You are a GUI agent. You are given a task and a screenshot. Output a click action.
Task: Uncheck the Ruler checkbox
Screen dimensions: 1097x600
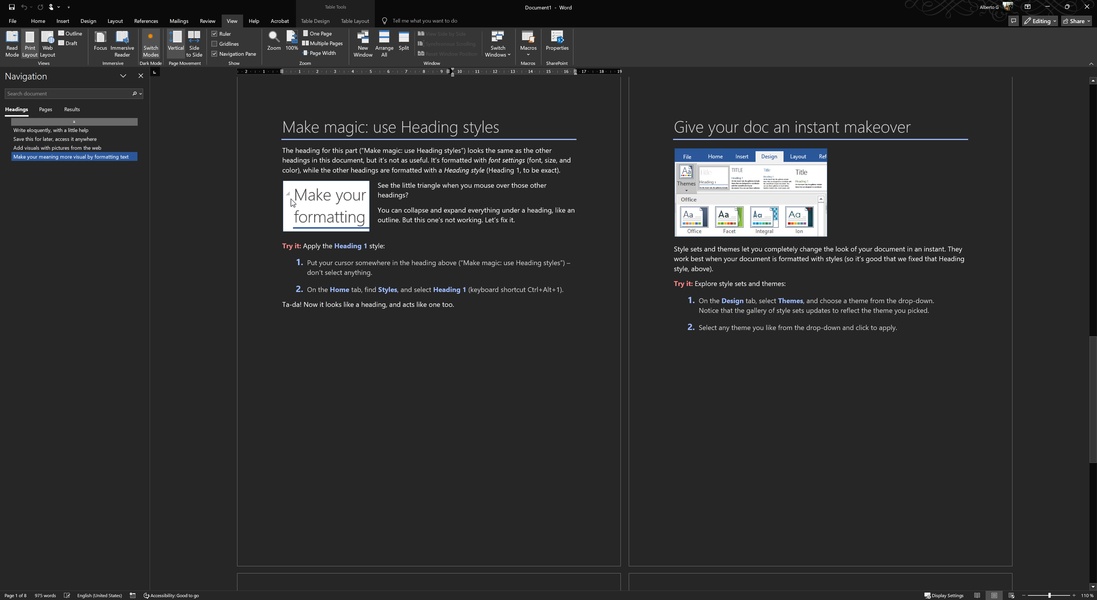[215, 34]
